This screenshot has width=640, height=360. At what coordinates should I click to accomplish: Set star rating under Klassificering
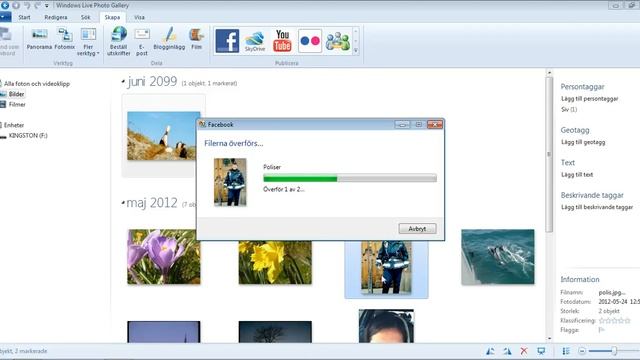(614, 320)
